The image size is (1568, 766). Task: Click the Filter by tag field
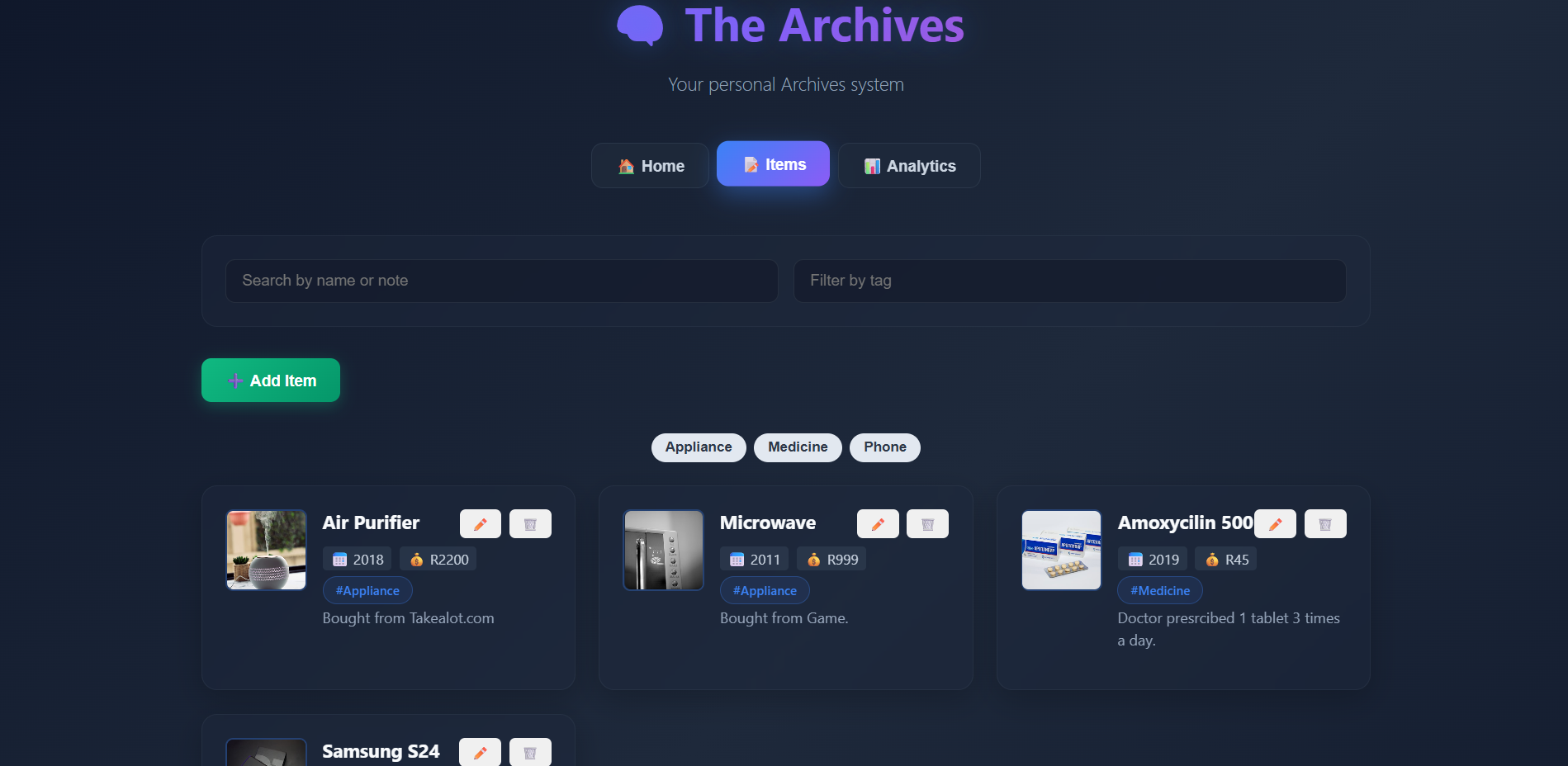(x=1069, y=281)
